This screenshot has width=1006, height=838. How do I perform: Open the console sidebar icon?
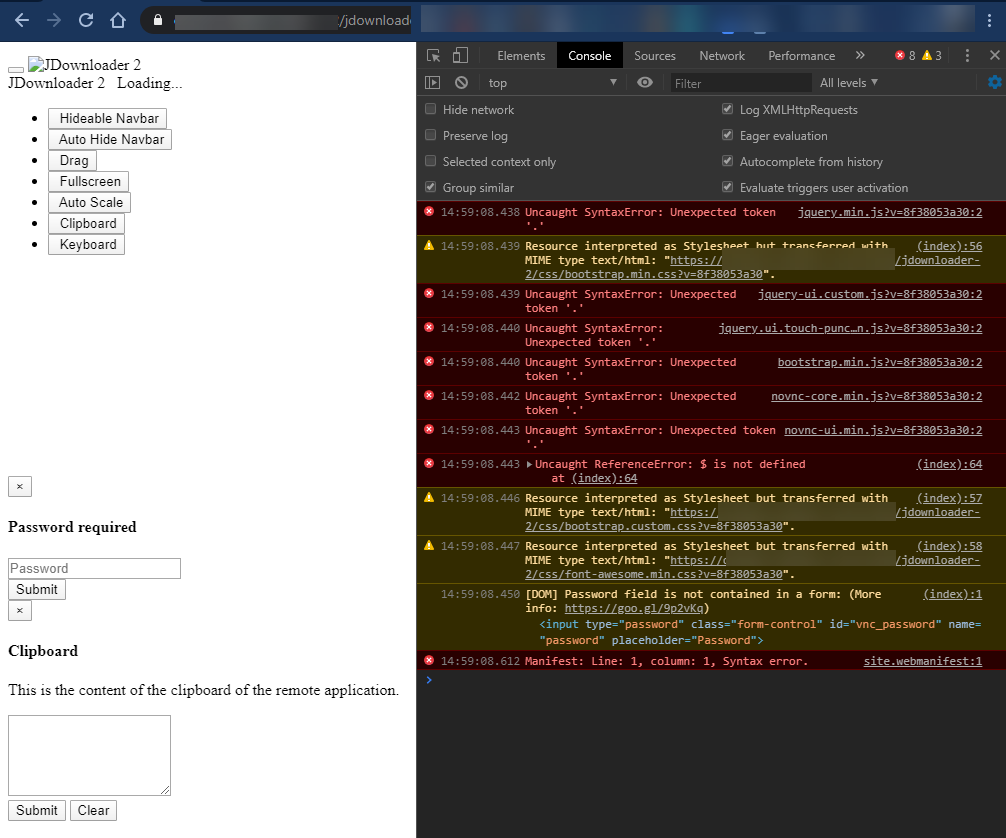(x=435, y=82)
